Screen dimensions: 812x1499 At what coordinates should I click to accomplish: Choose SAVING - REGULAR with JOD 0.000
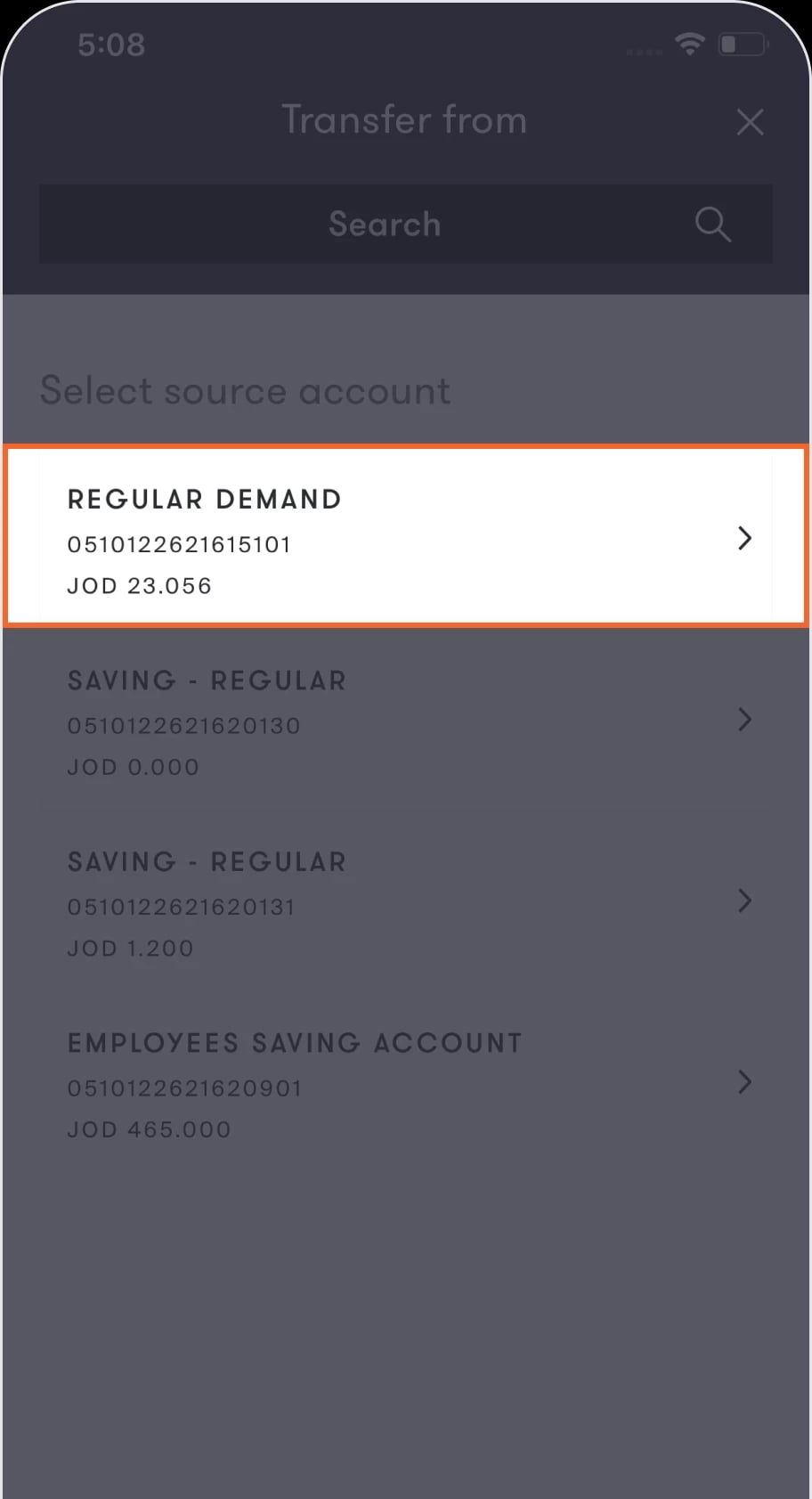pyautogui.click(x=406, y=720)
